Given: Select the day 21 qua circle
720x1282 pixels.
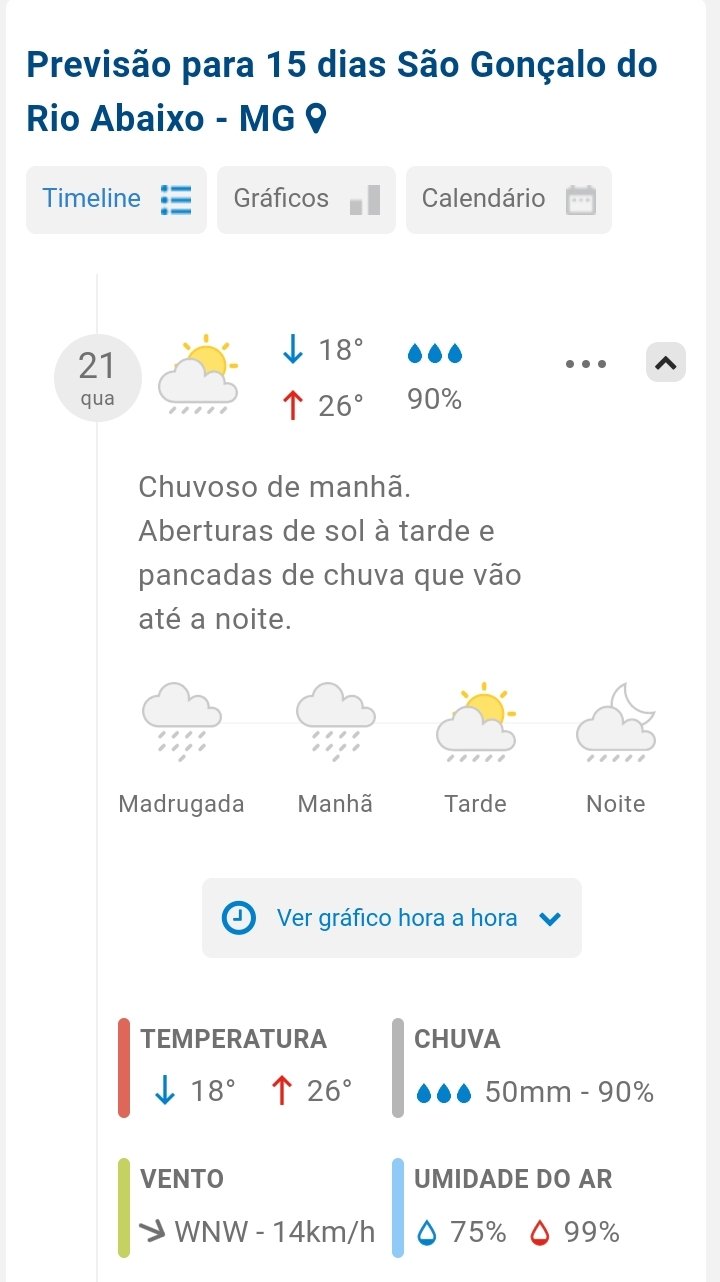Looking at the screenshot, I should click(x=97, y=378).
